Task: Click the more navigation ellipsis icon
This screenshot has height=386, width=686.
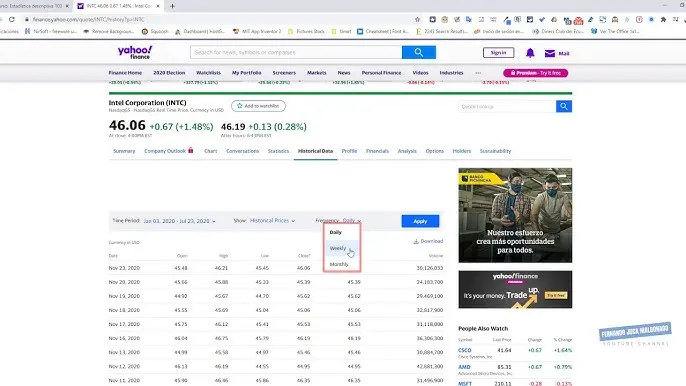Action: [478, 73]
